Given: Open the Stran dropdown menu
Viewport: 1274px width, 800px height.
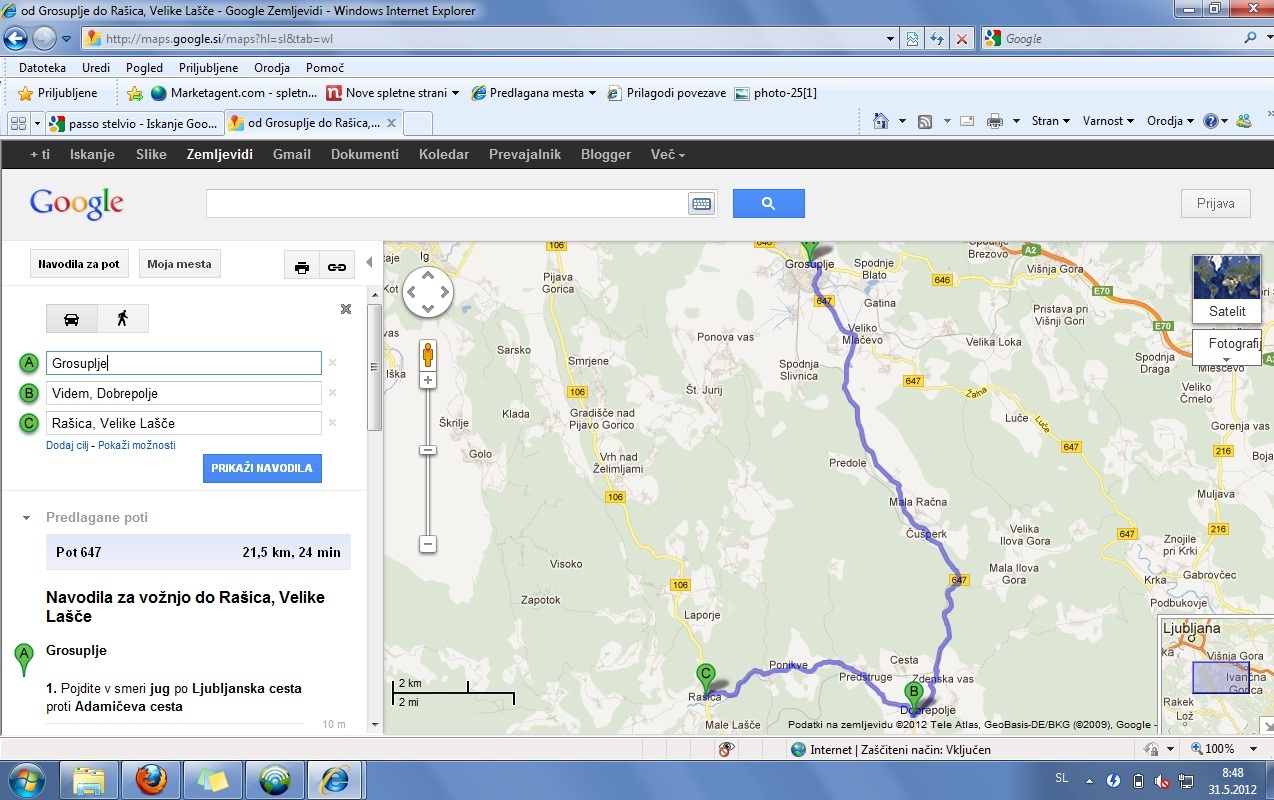Looking at the screenshot, I should [x=1051, y=121].
